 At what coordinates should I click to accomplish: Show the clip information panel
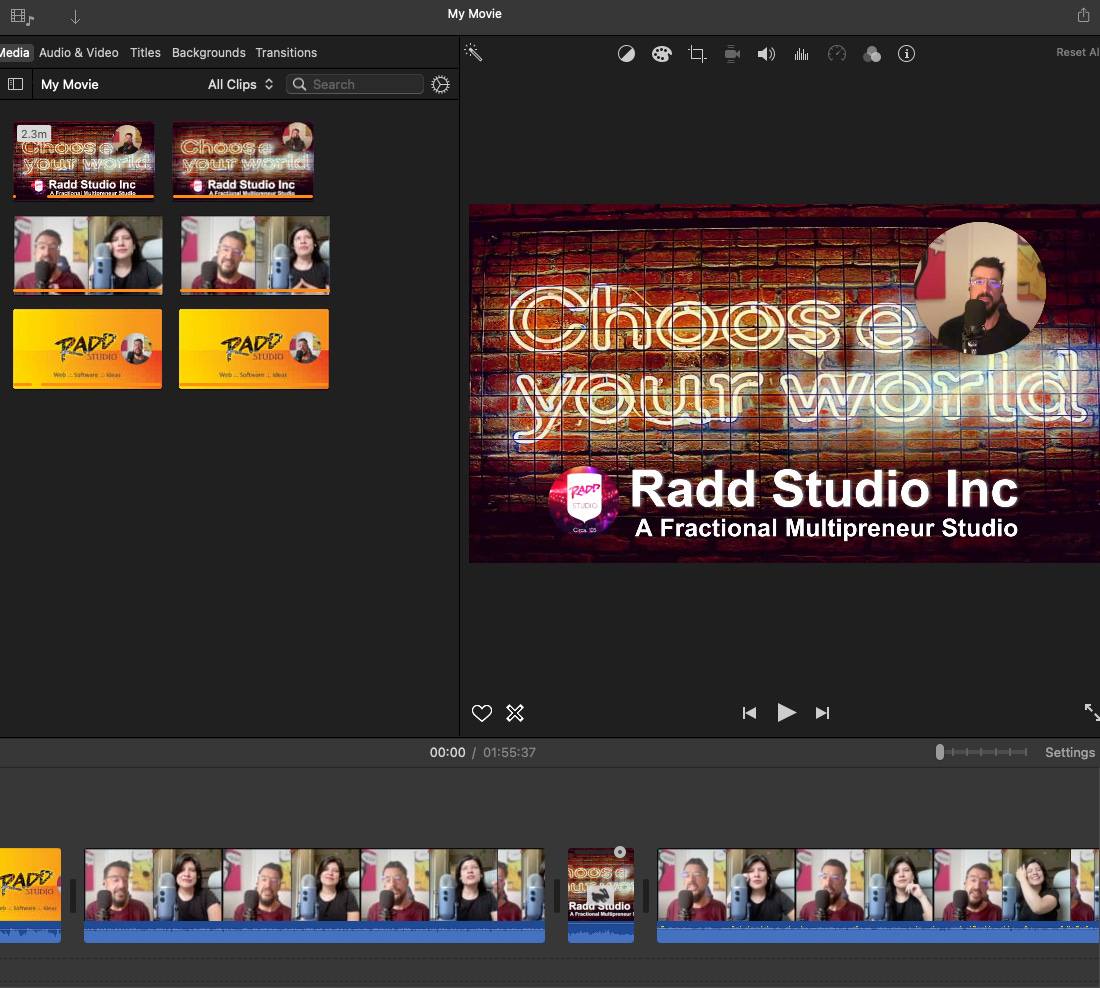pyautogui.click(x=906, y=54)
